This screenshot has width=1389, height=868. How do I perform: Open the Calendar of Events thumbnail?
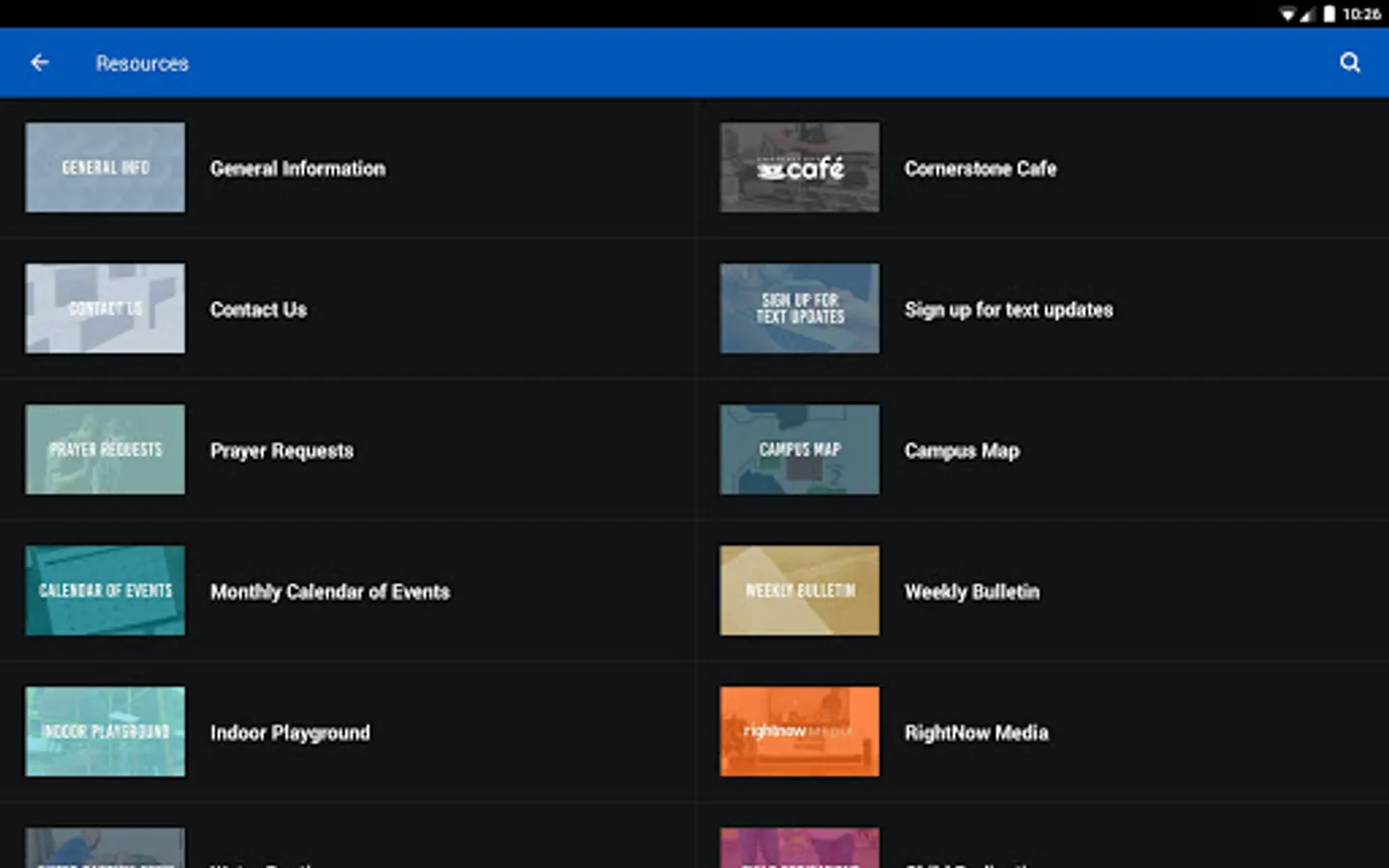click(105, 590)
